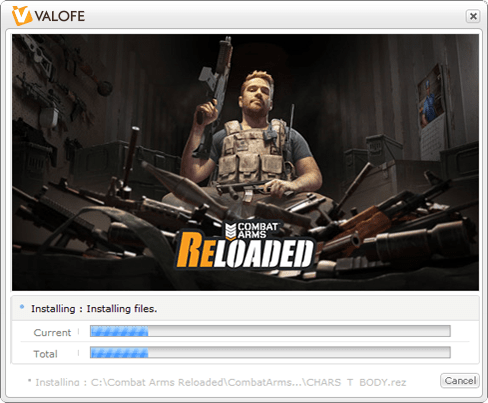
Task: Click the Total progress bar
Action: (270, 352)
